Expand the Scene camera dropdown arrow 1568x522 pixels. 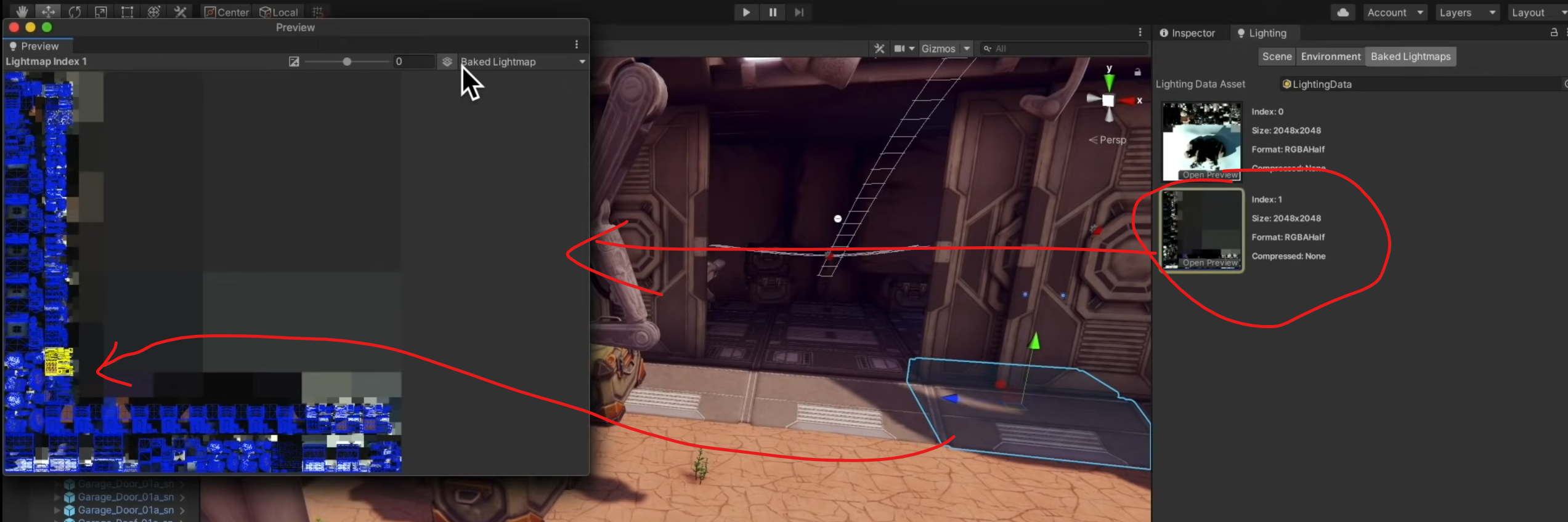coord(912,49)
